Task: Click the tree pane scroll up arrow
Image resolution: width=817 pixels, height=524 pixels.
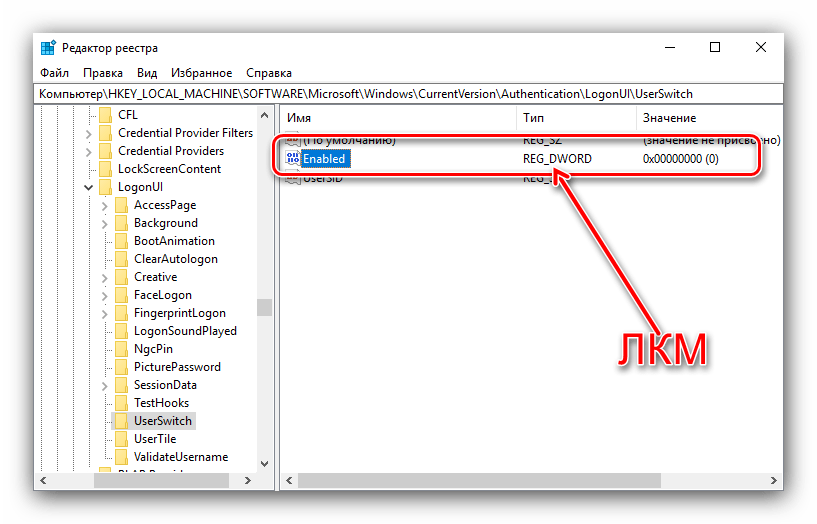Action: tap(264, 115)
